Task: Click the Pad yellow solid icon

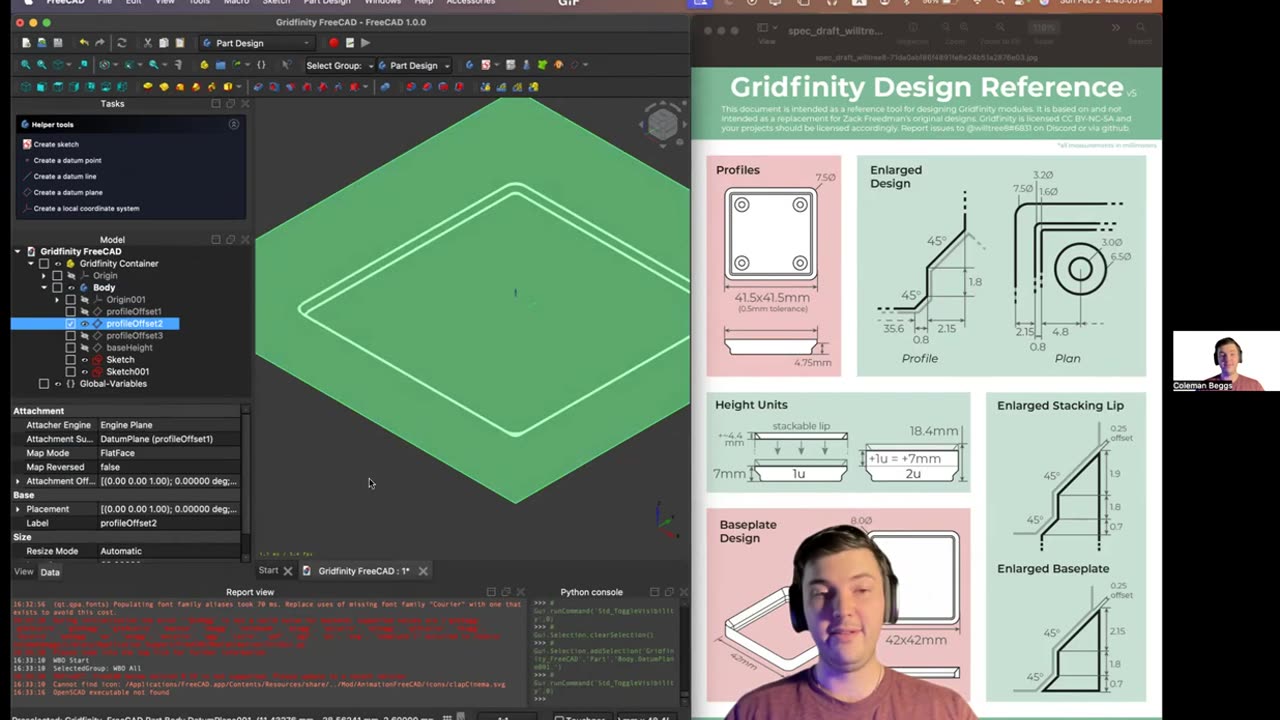Action: click(x=148, y=87)
